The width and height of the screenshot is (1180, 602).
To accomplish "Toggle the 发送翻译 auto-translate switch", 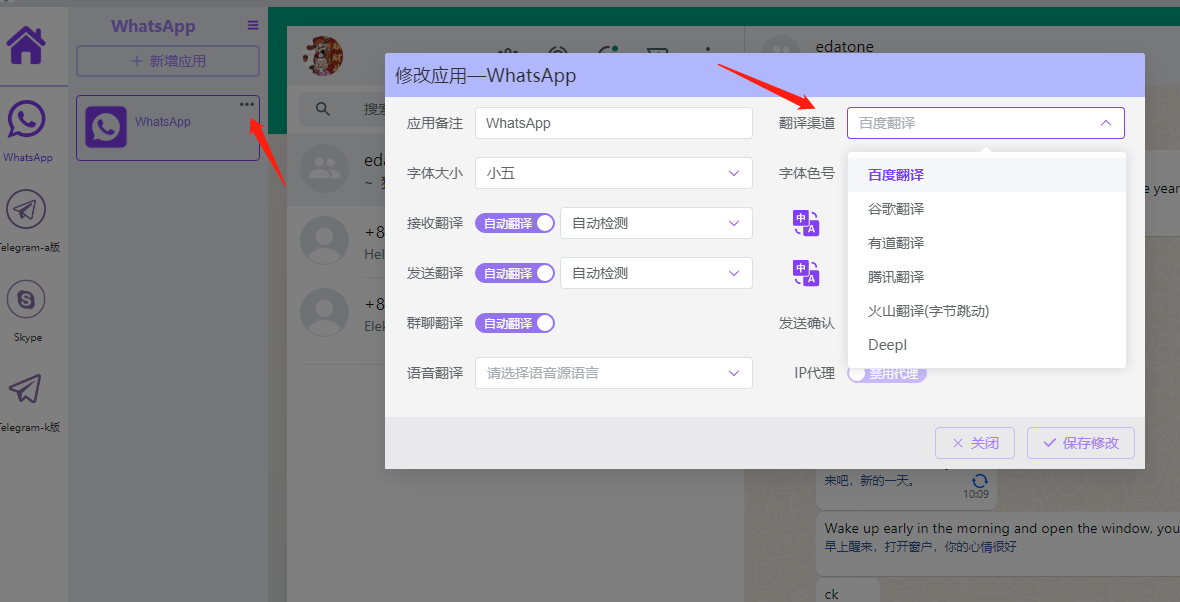I will 514,273.
